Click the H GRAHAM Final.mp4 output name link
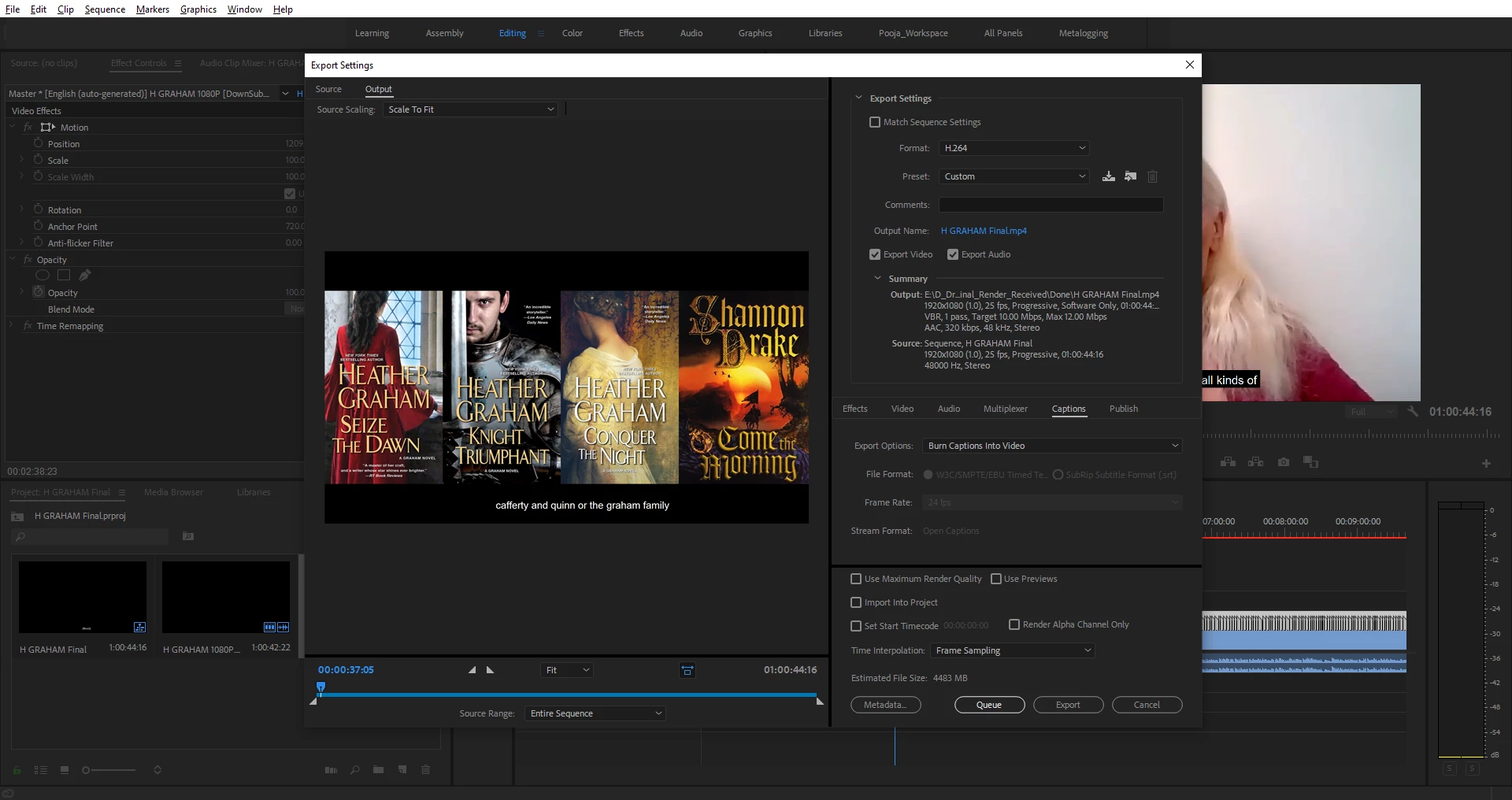1512x800 pixels. coord(984,231)
